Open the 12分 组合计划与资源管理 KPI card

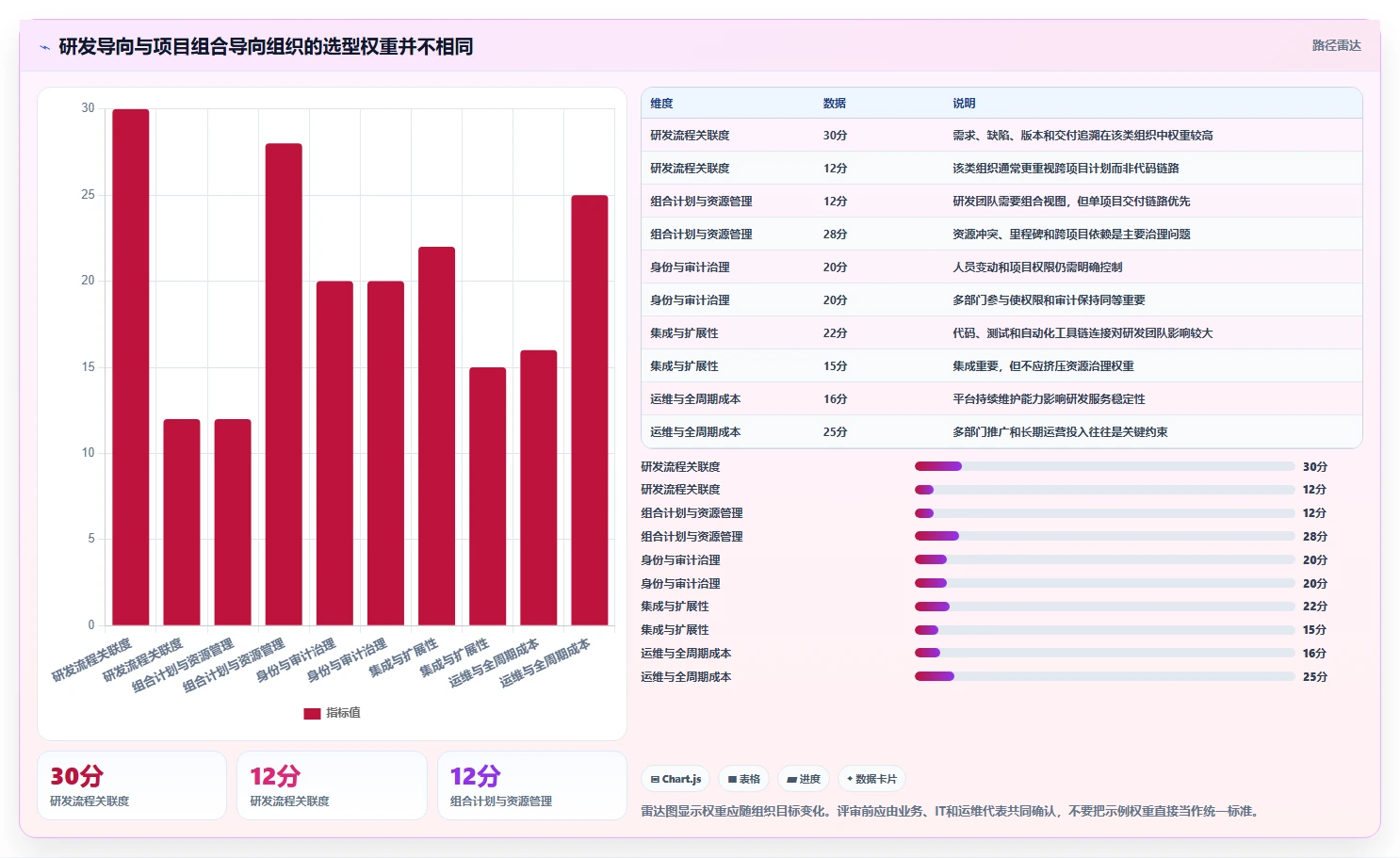[x=532, y=785]
